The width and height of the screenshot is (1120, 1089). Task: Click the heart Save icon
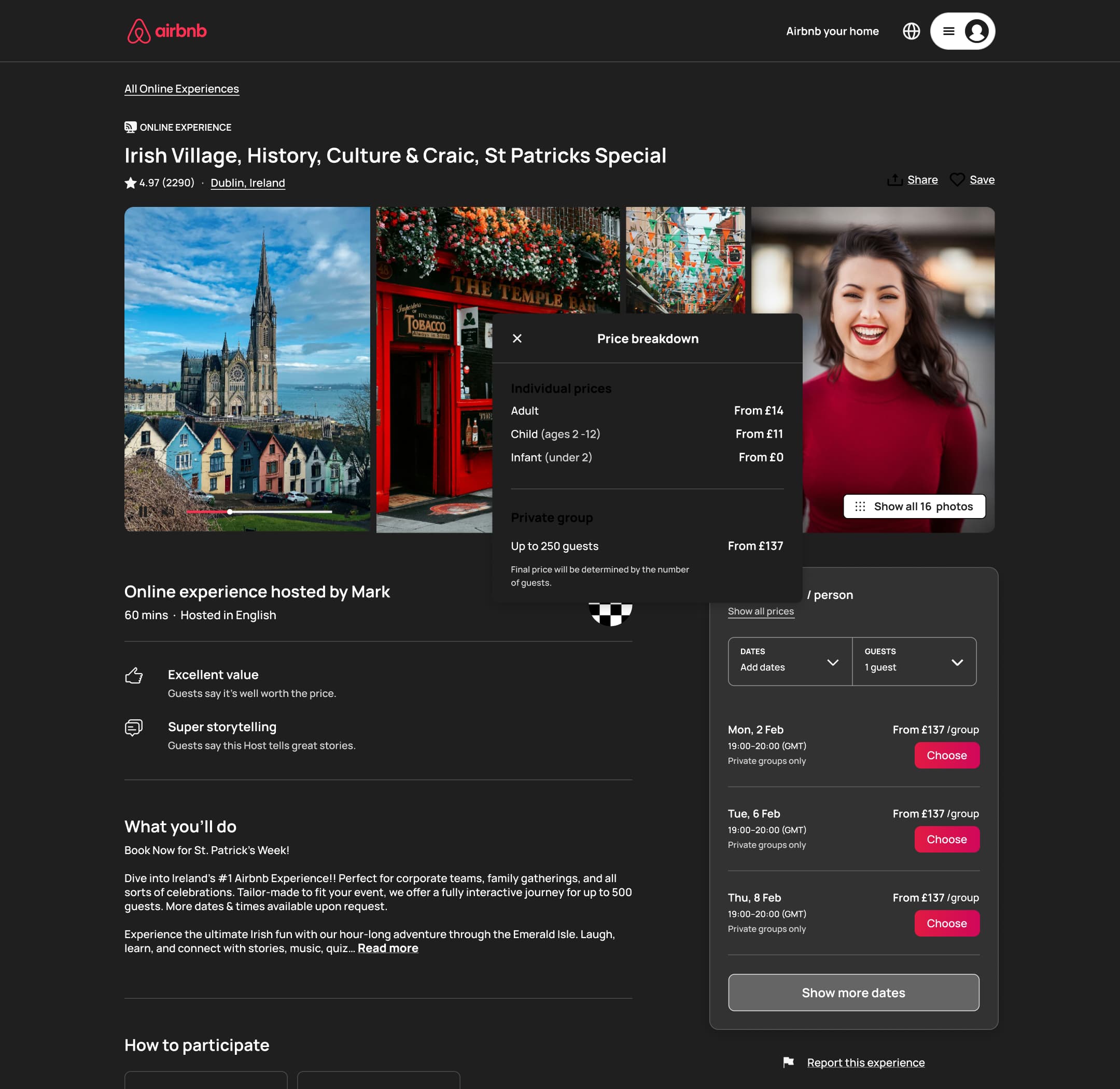[x=957, y=179]
